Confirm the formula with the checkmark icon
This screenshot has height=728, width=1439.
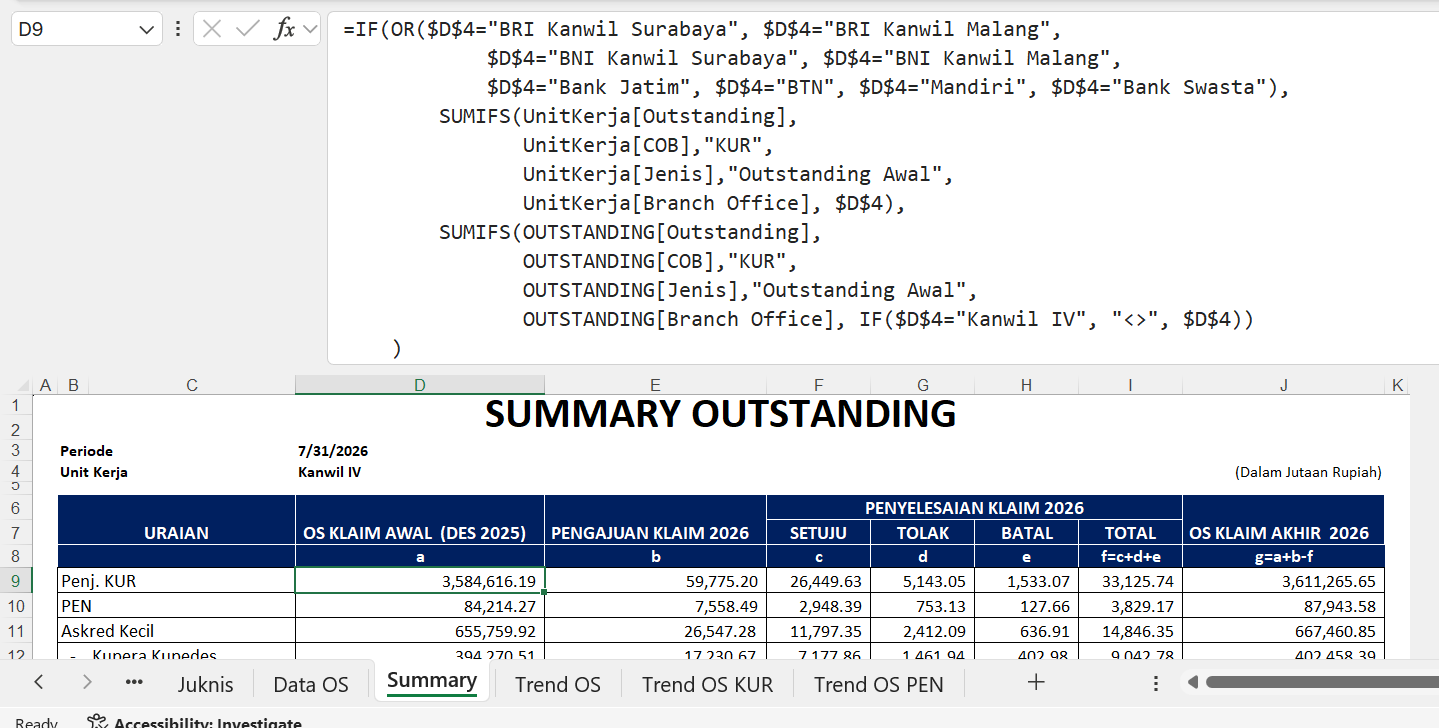click(247, 29)
